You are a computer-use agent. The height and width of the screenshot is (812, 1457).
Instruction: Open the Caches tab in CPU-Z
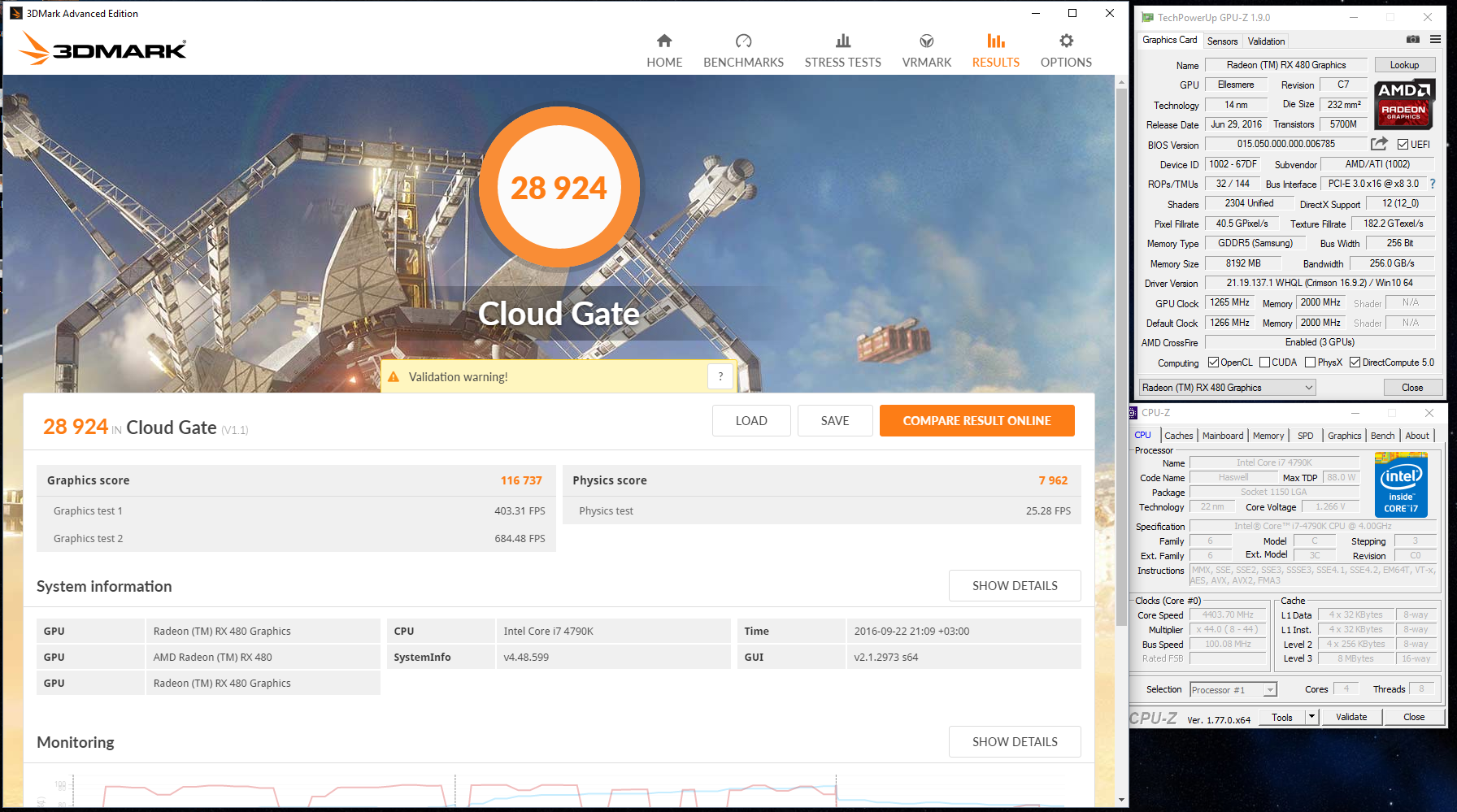tap(1178, 436)
